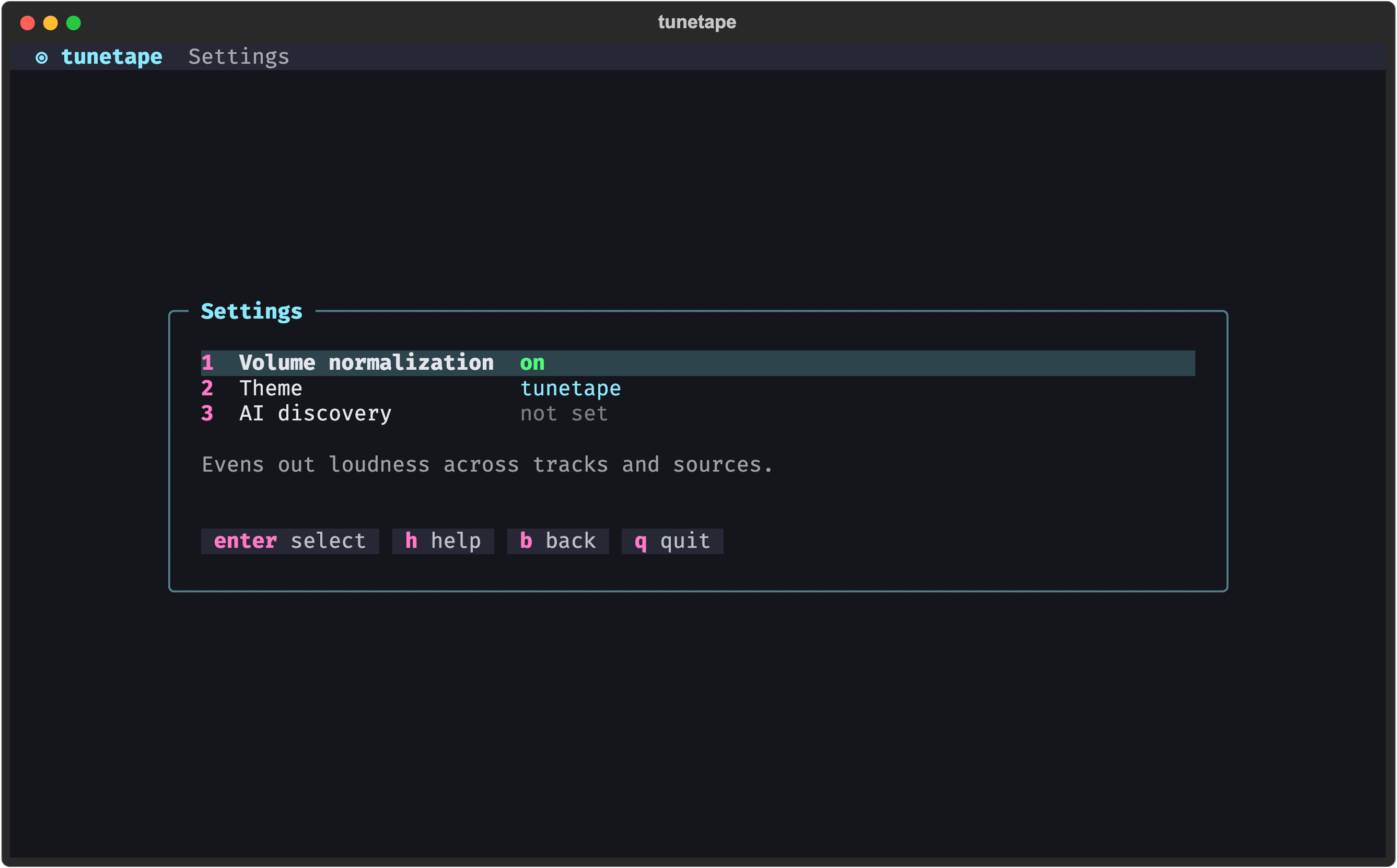Click the 'enter select' hint button
Screen dimensions: 1397x868
[x=290, y=541]
